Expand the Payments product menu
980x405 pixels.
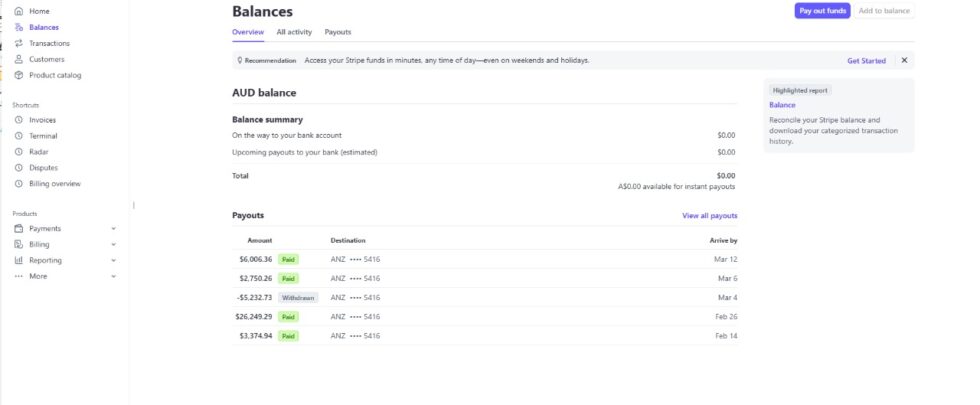(x=113, y=229)
